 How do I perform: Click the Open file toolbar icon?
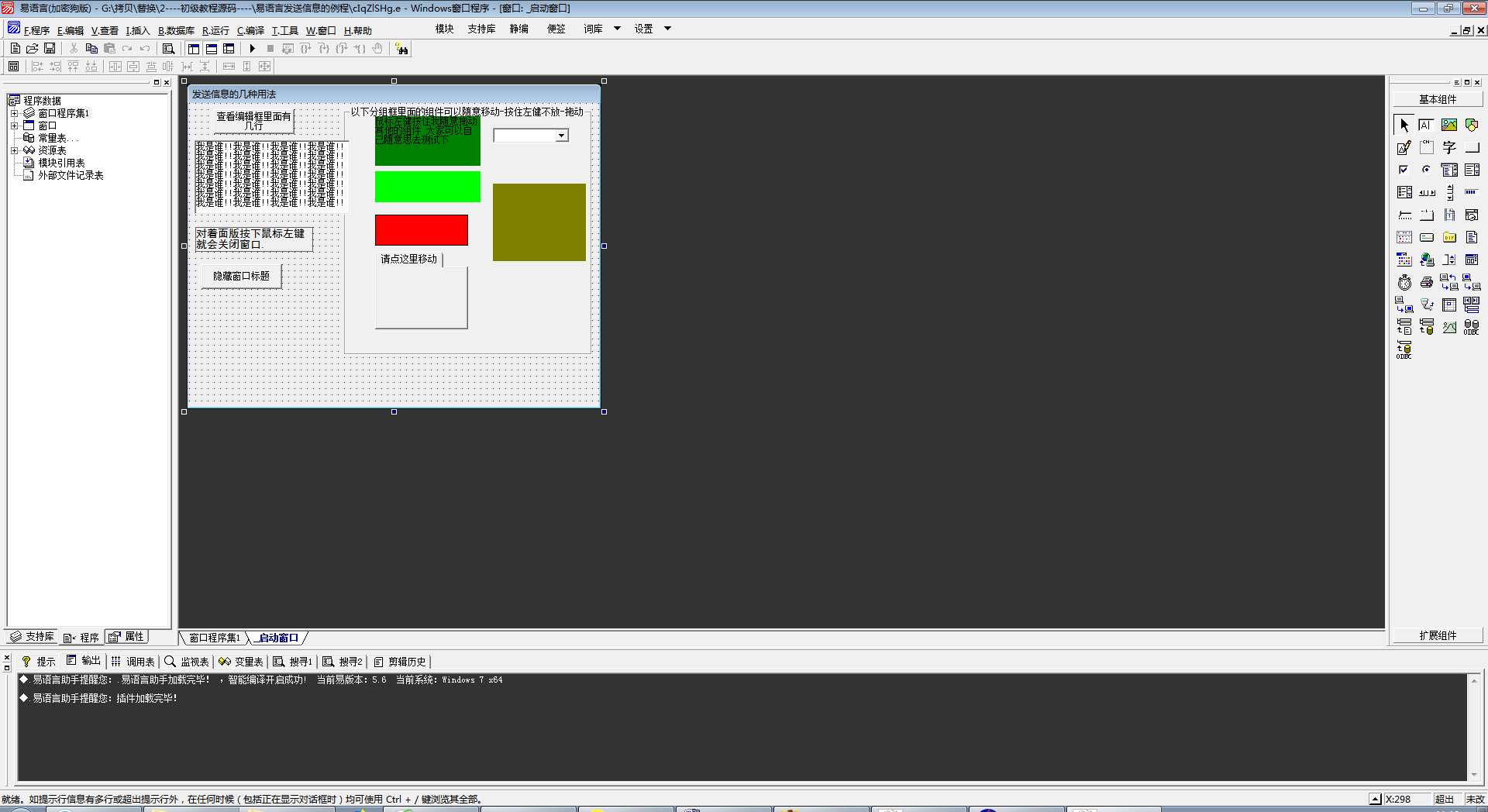pos(33,48)
